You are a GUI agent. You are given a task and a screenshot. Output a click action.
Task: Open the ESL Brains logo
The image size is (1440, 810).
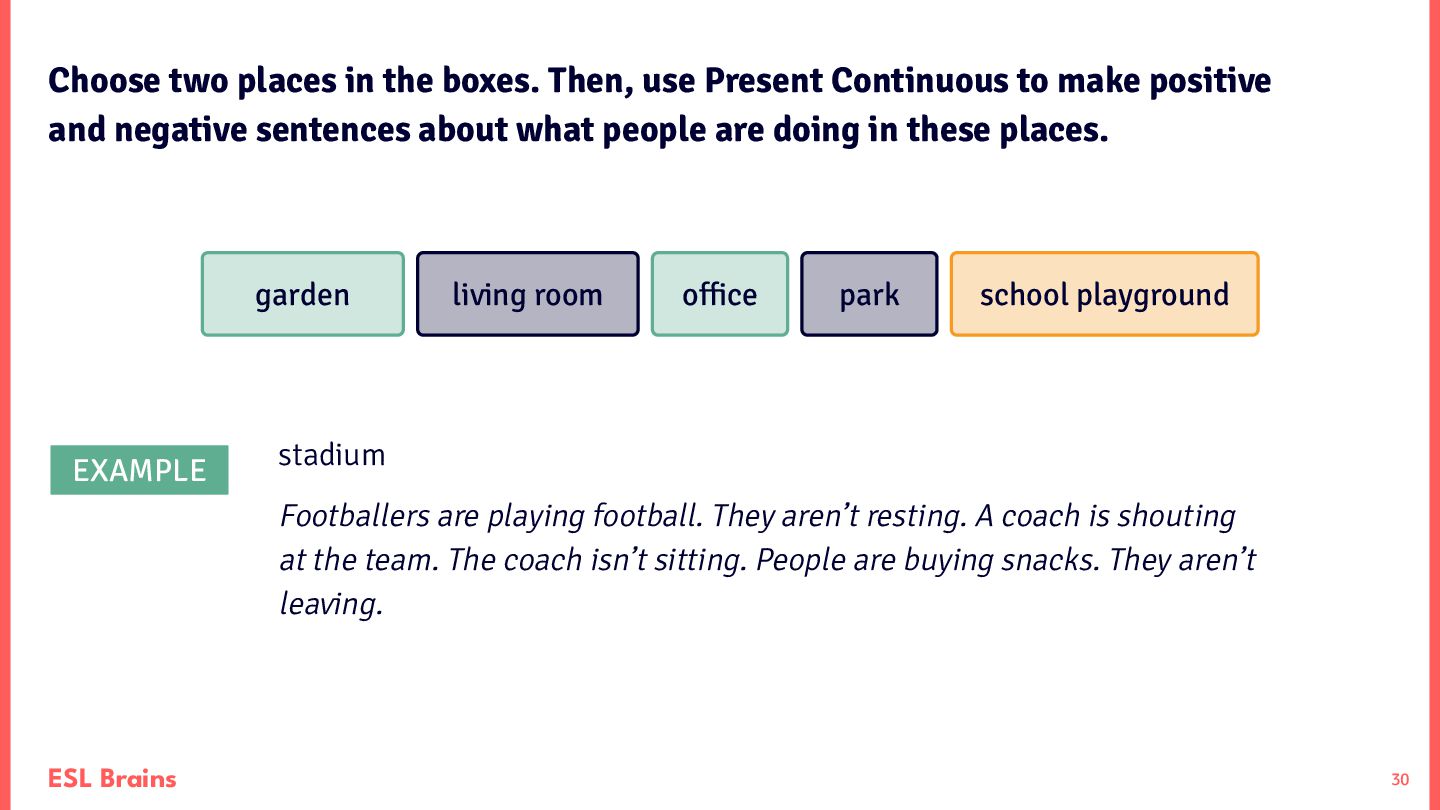coord(112,778)
